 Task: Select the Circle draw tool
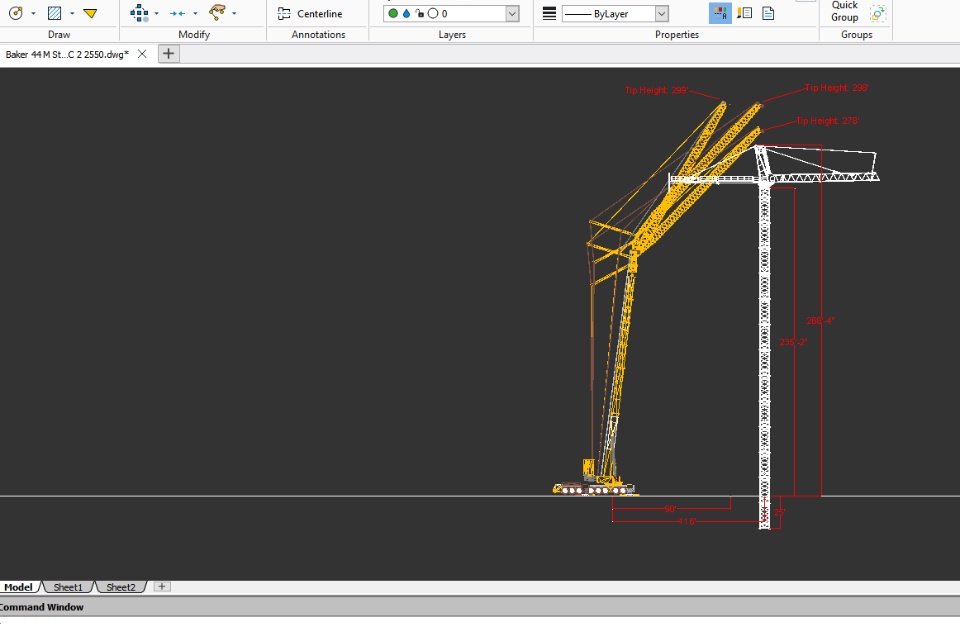pos(16,13)
